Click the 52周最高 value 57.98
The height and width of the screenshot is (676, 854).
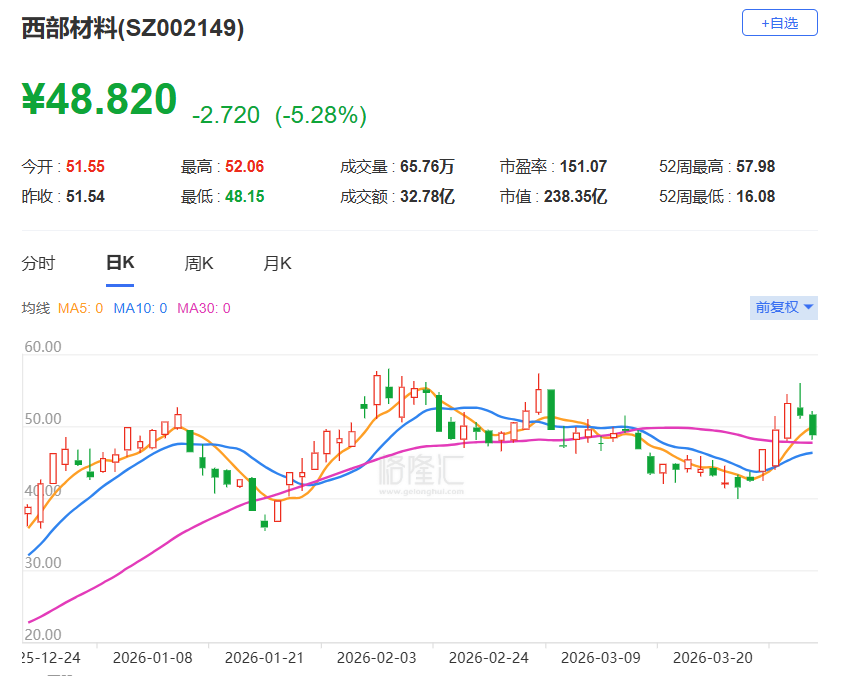point(756,167)
